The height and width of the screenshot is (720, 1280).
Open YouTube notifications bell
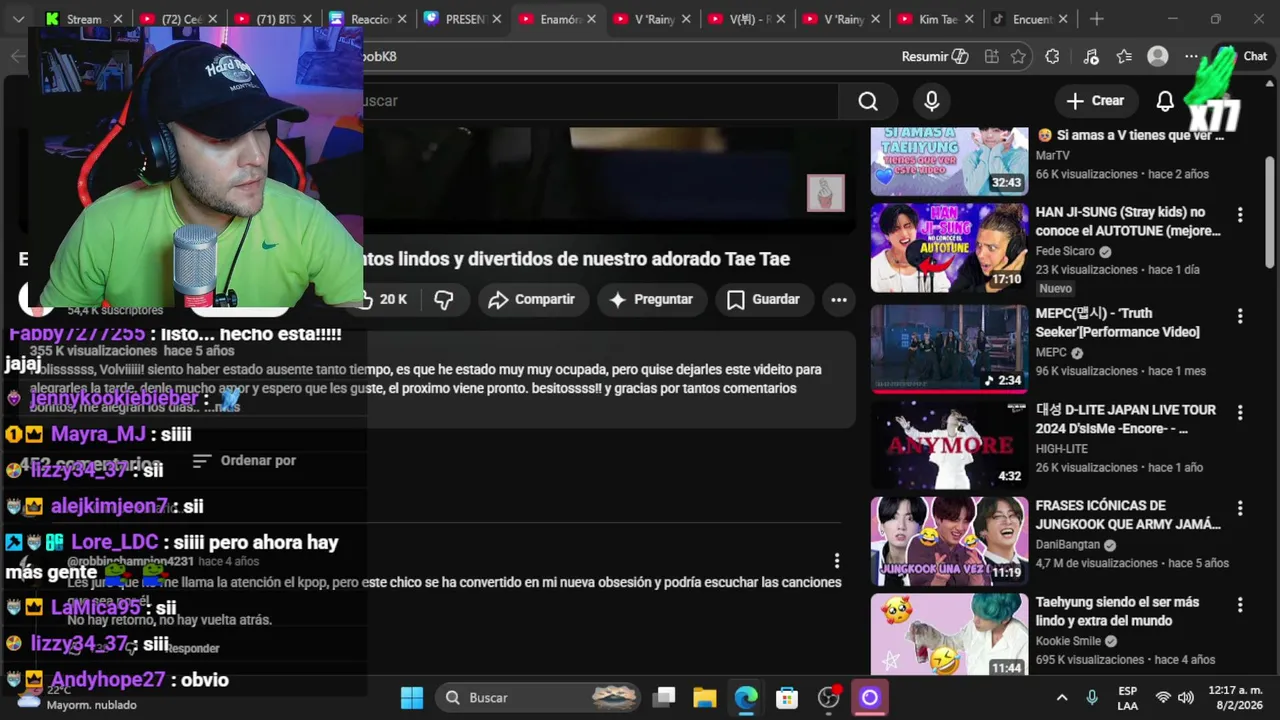pos(1165,100)
